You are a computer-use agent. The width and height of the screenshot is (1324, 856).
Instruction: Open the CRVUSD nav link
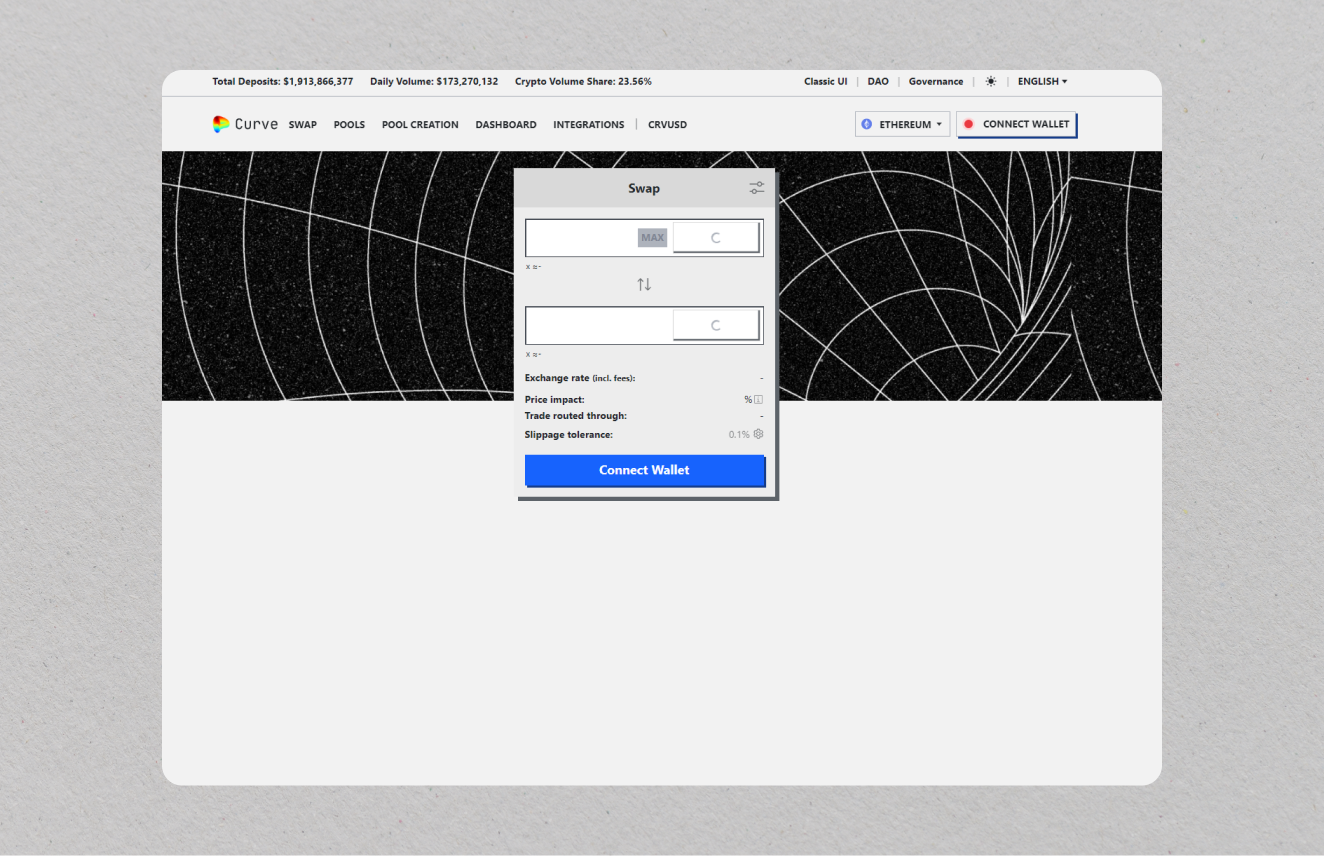point(667,125)
